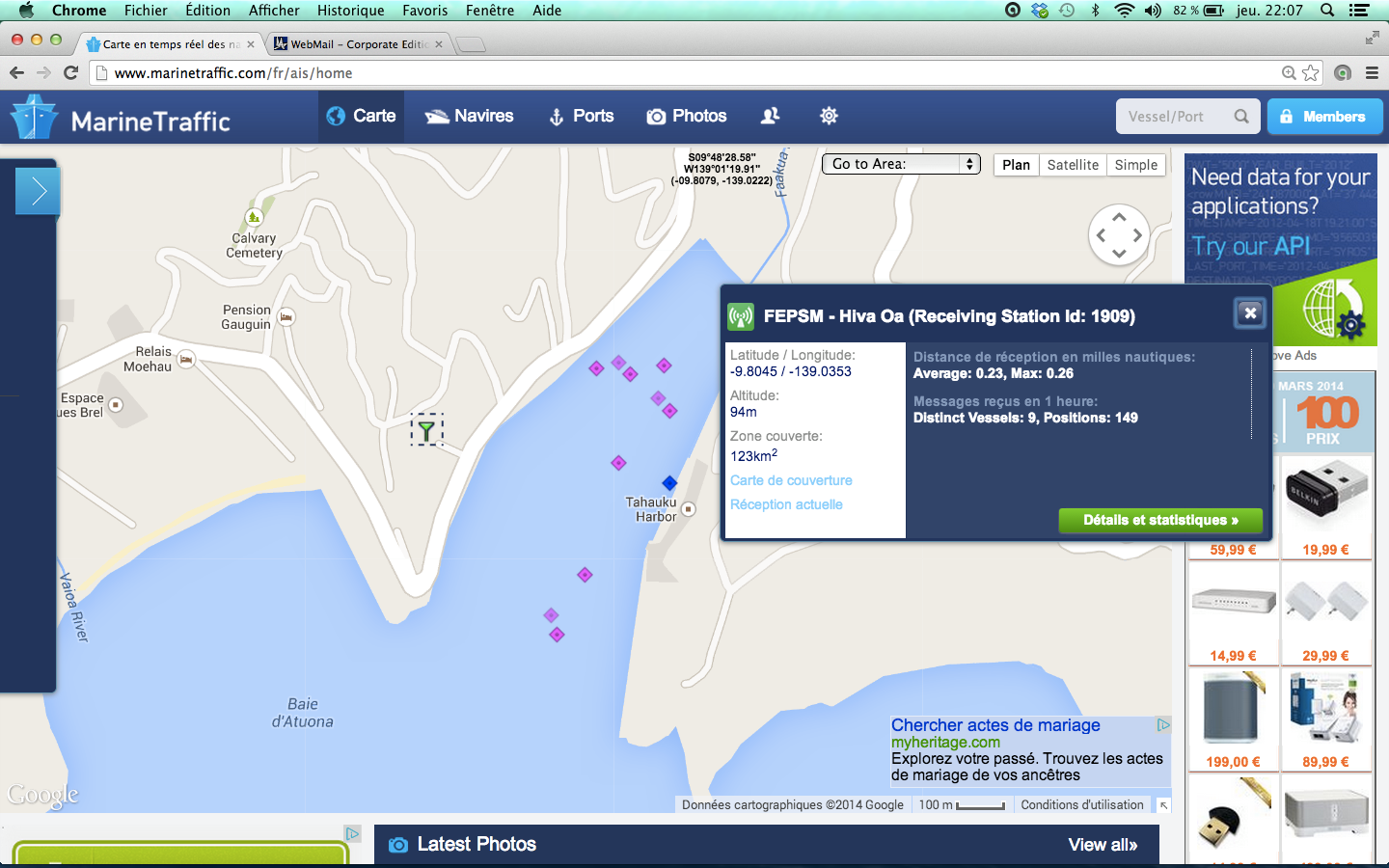Image resolution: width=1389 pixels, height=868 pixels.
Task: Open the settings gear in MarineTraffic navbar
Action: (829, 116)
